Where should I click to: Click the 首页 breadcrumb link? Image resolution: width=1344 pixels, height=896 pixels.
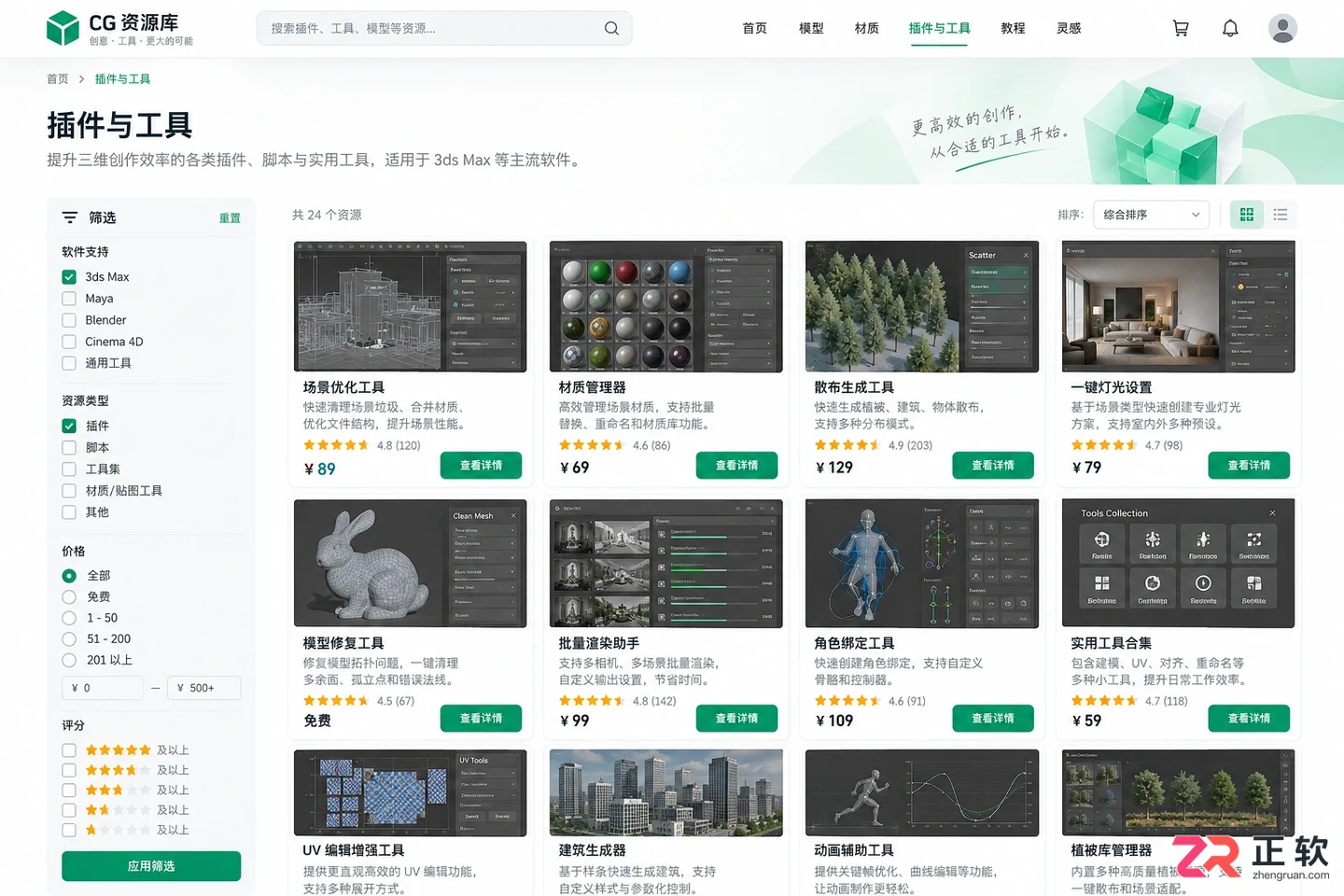point(58,79)
